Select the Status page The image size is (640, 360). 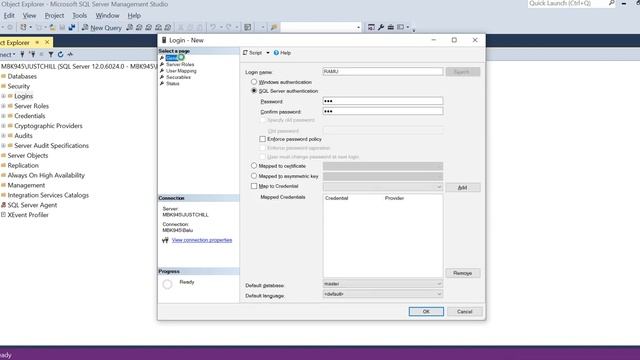coord(173,83)
